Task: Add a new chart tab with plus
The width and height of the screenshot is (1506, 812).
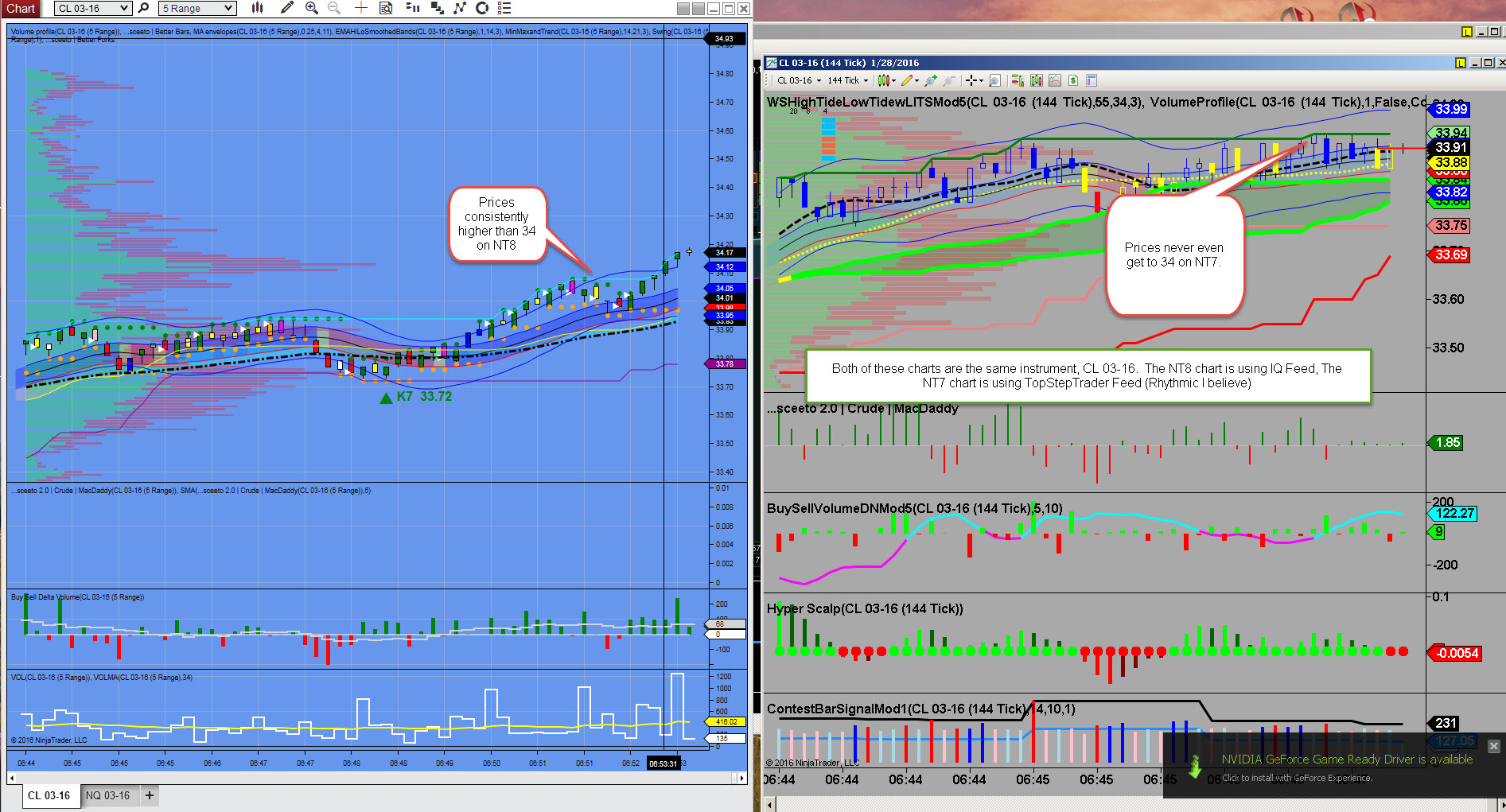Action: 149,795
